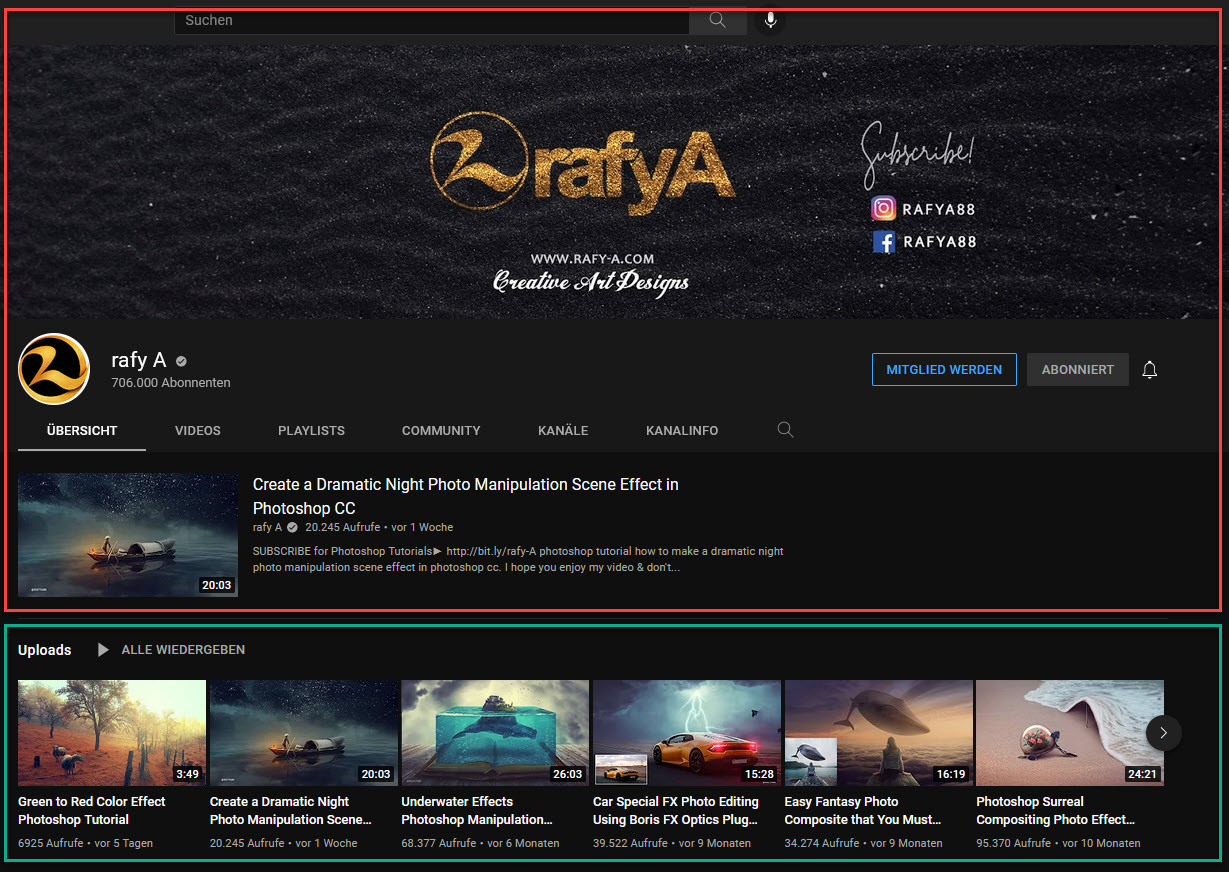Viewport: 1229px width, 872px height.
Task: Switch to the Videos tab
Action: point(198,431)
